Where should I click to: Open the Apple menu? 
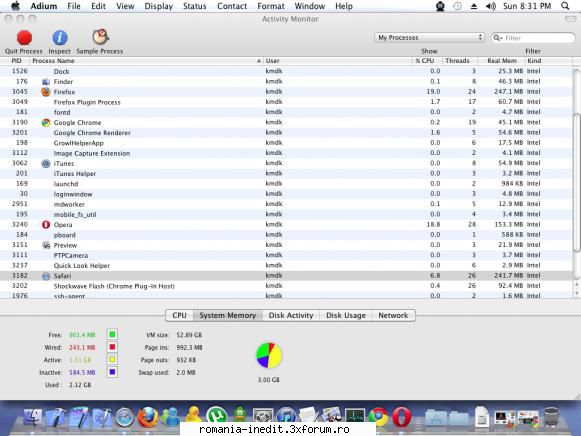pos(16,6)
